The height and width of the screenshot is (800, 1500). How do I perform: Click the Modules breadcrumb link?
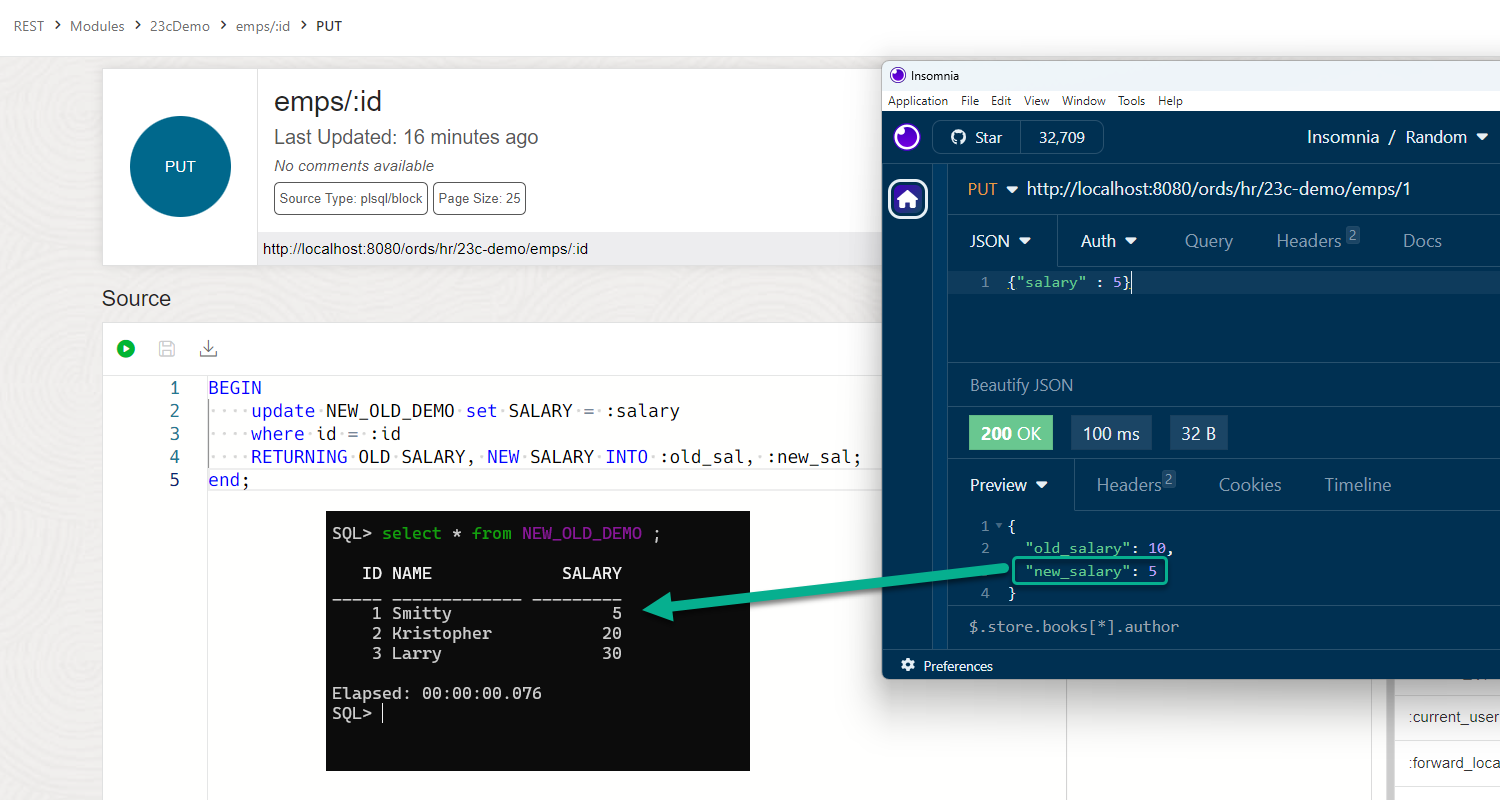[x=97, y=26]
